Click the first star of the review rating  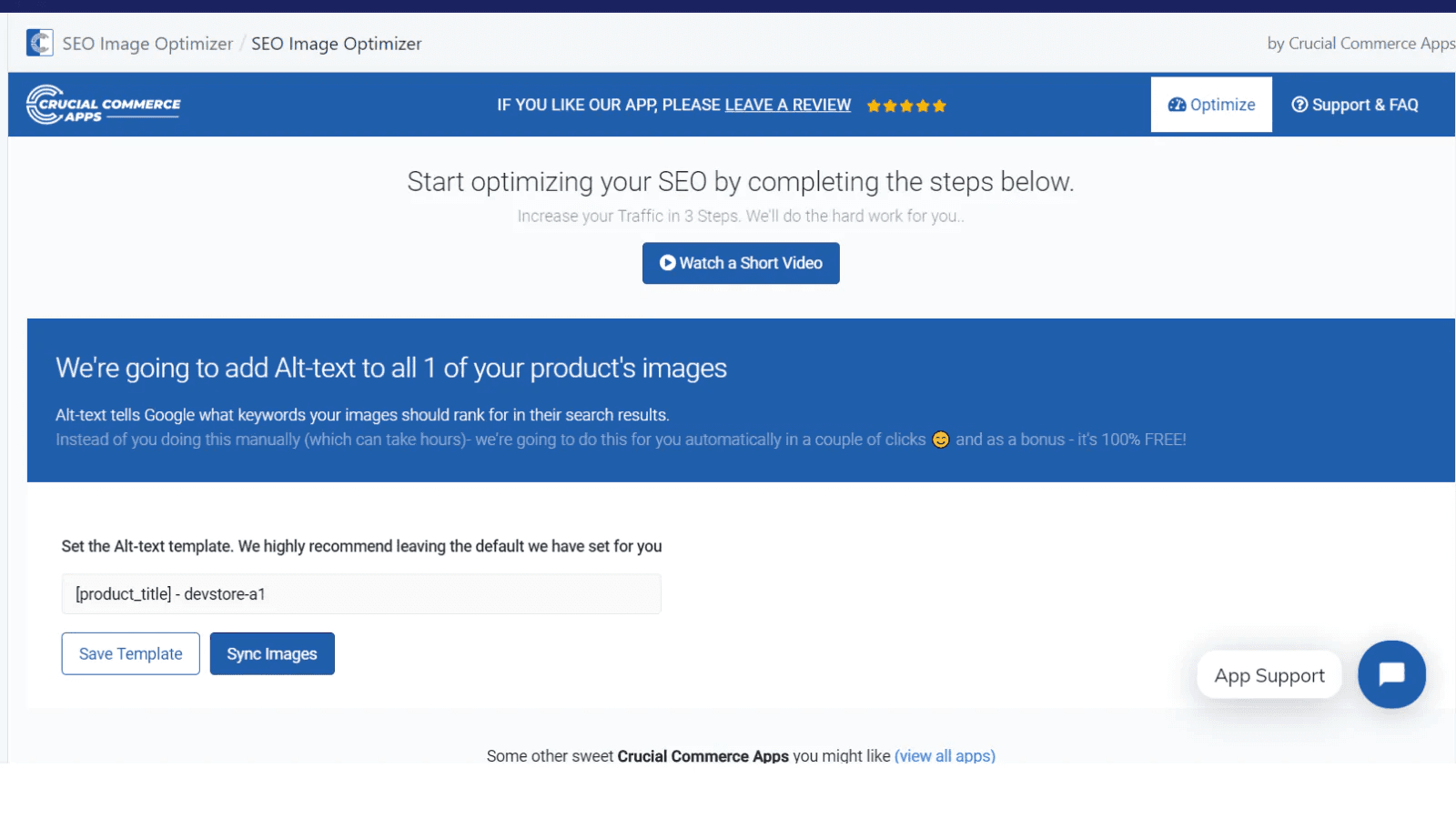pyautogui.click(x=875, y=106)
